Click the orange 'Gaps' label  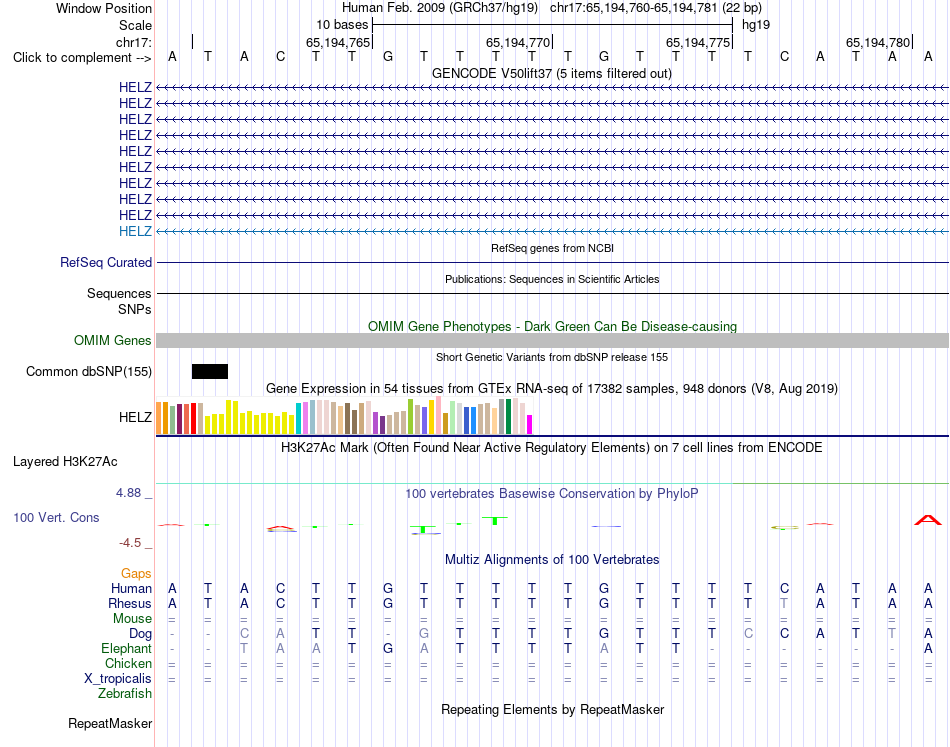(x=136, y=573)
